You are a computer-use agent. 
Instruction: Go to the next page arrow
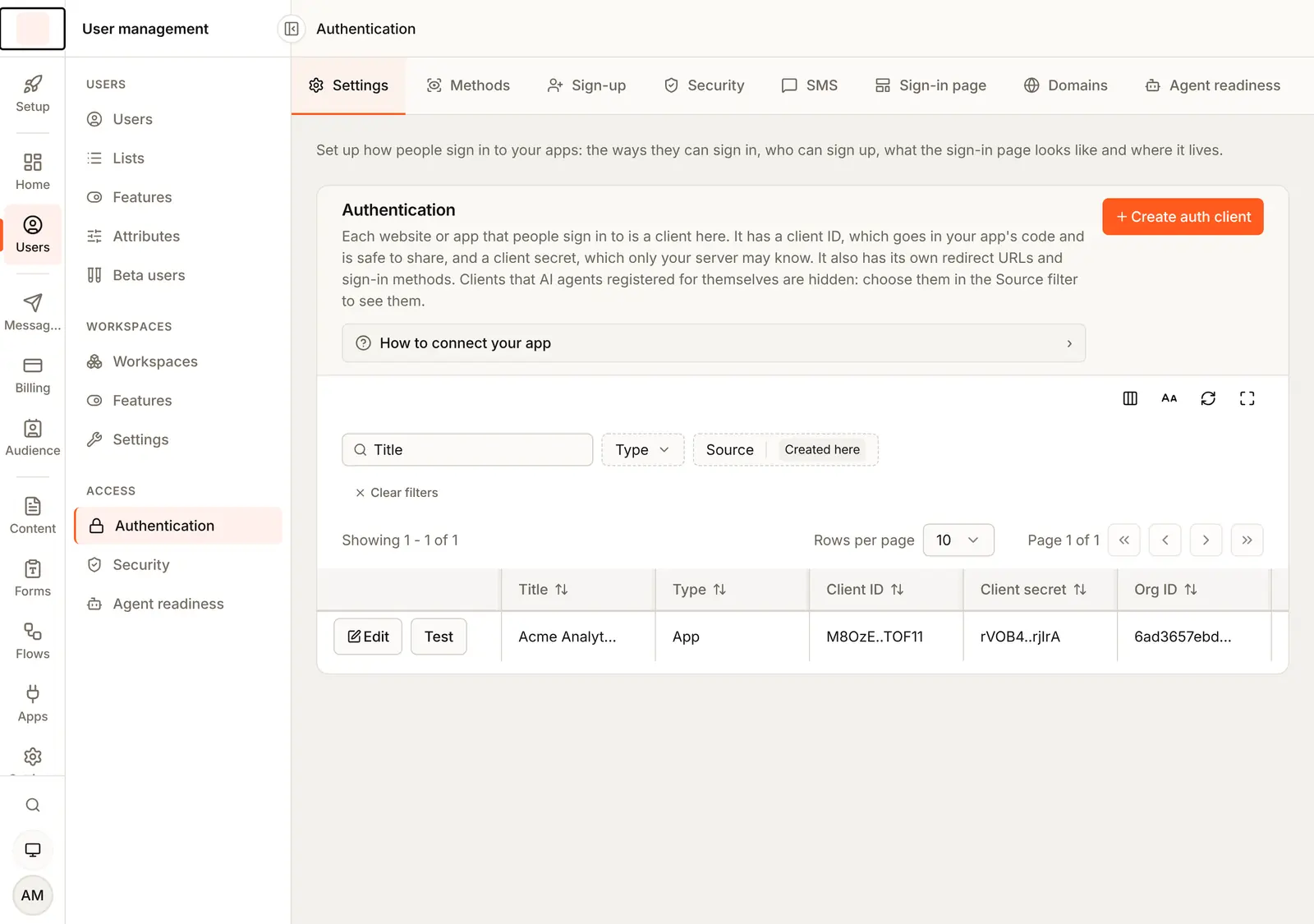pyautogui.click(x=1206, y=540)
